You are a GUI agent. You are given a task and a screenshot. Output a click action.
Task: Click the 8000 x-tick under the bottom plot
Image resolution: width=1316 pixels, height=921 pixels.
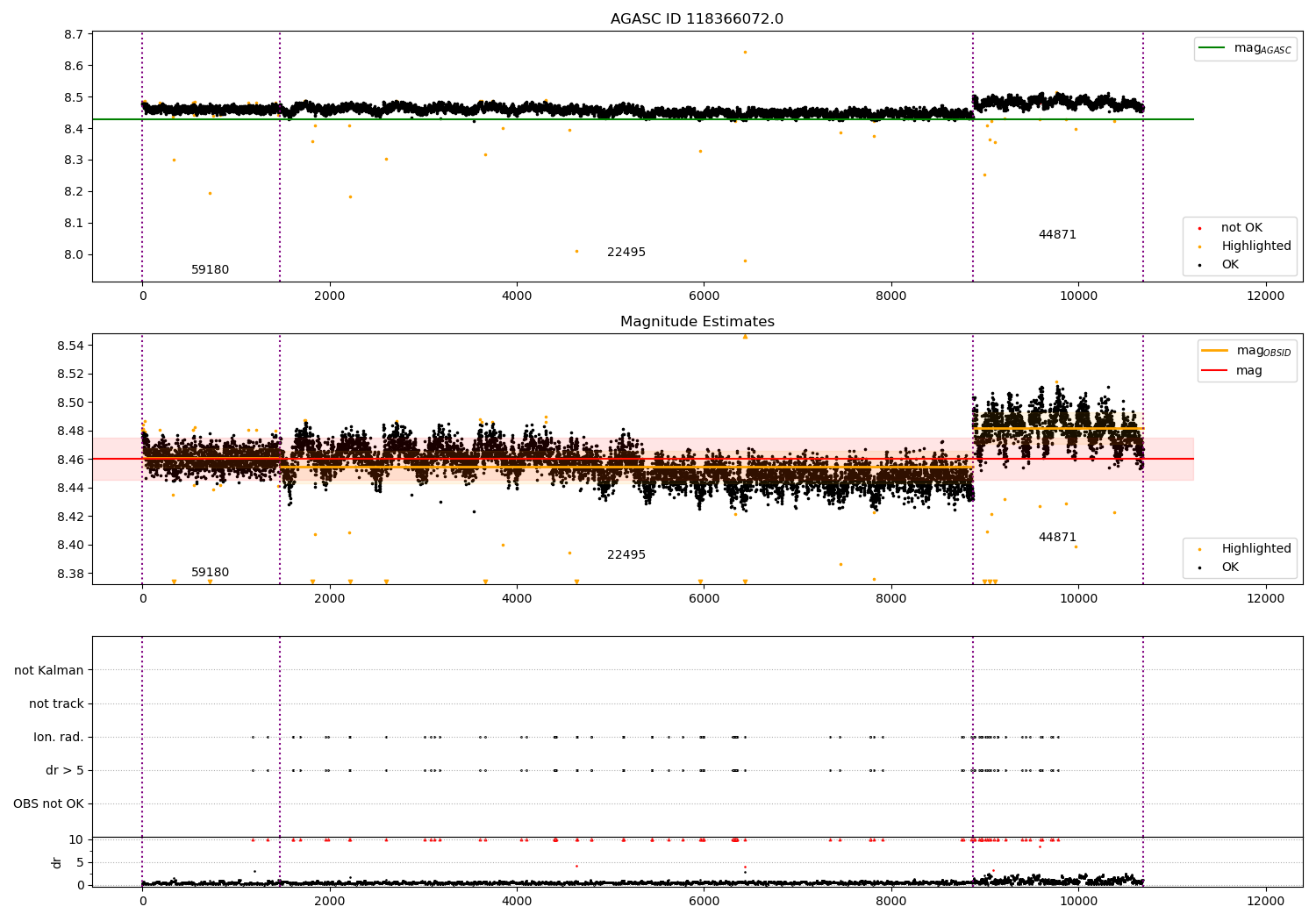891,901
